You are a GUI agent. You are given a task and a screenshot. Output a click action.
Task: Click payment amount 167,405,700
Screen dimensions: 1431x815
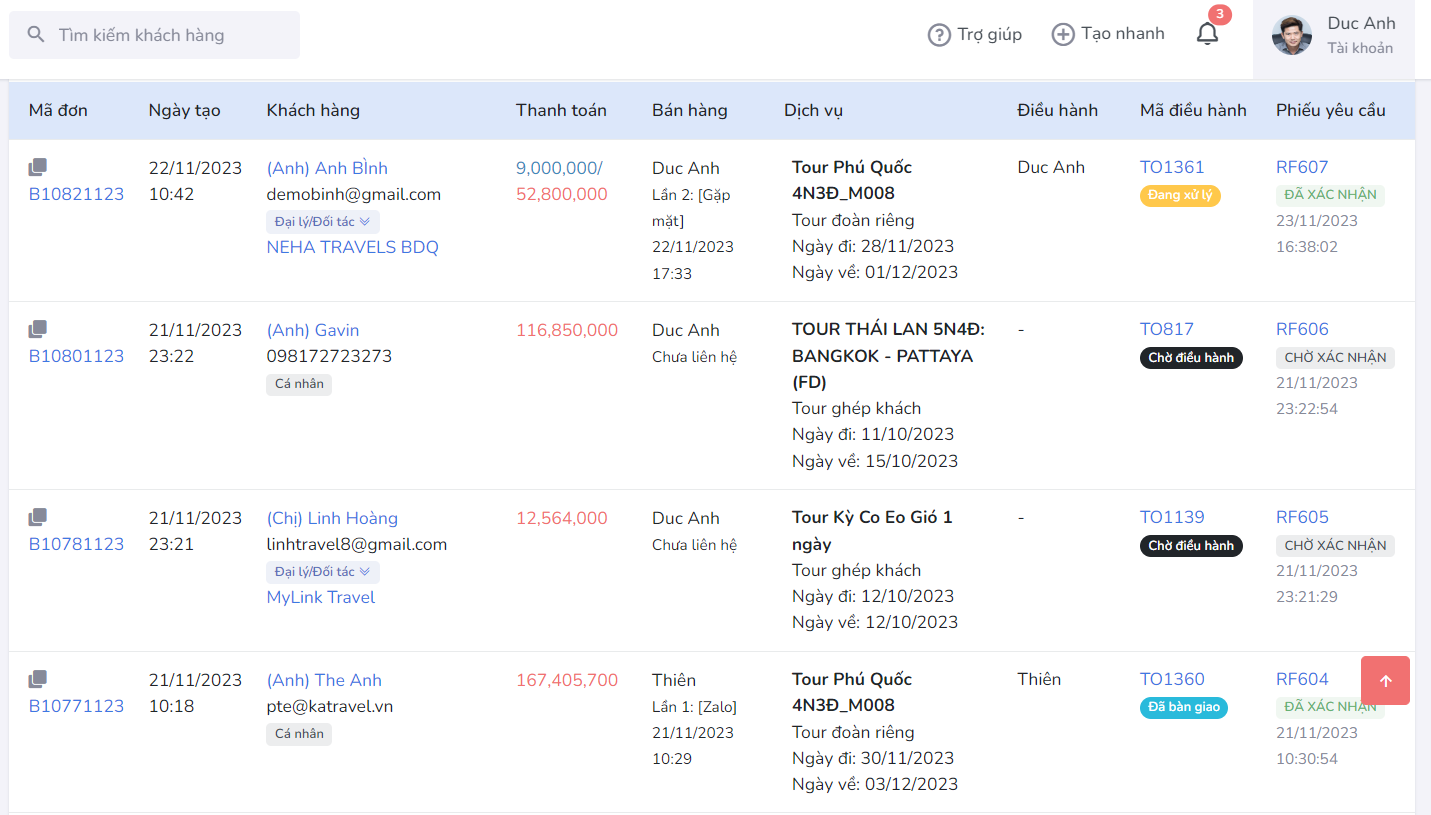coord(567,680)
